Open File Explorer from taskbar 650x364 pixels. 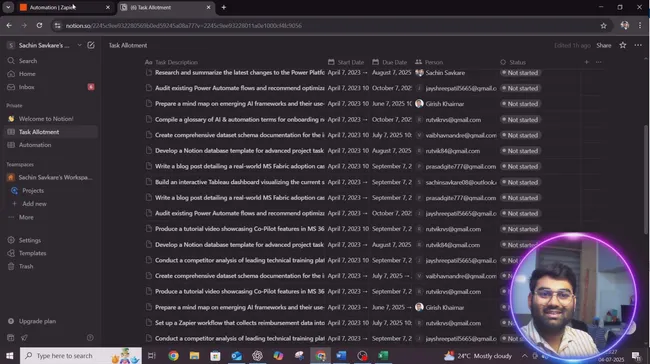pyautogui.click(x=194, y=356)
